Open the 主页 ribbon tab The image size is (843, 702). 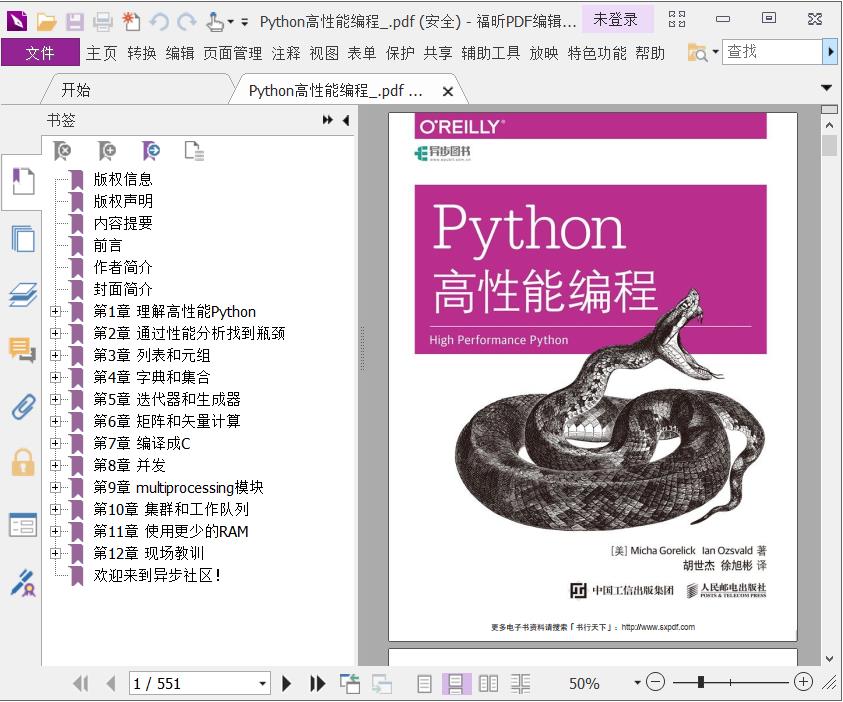[x=101, y=53]
